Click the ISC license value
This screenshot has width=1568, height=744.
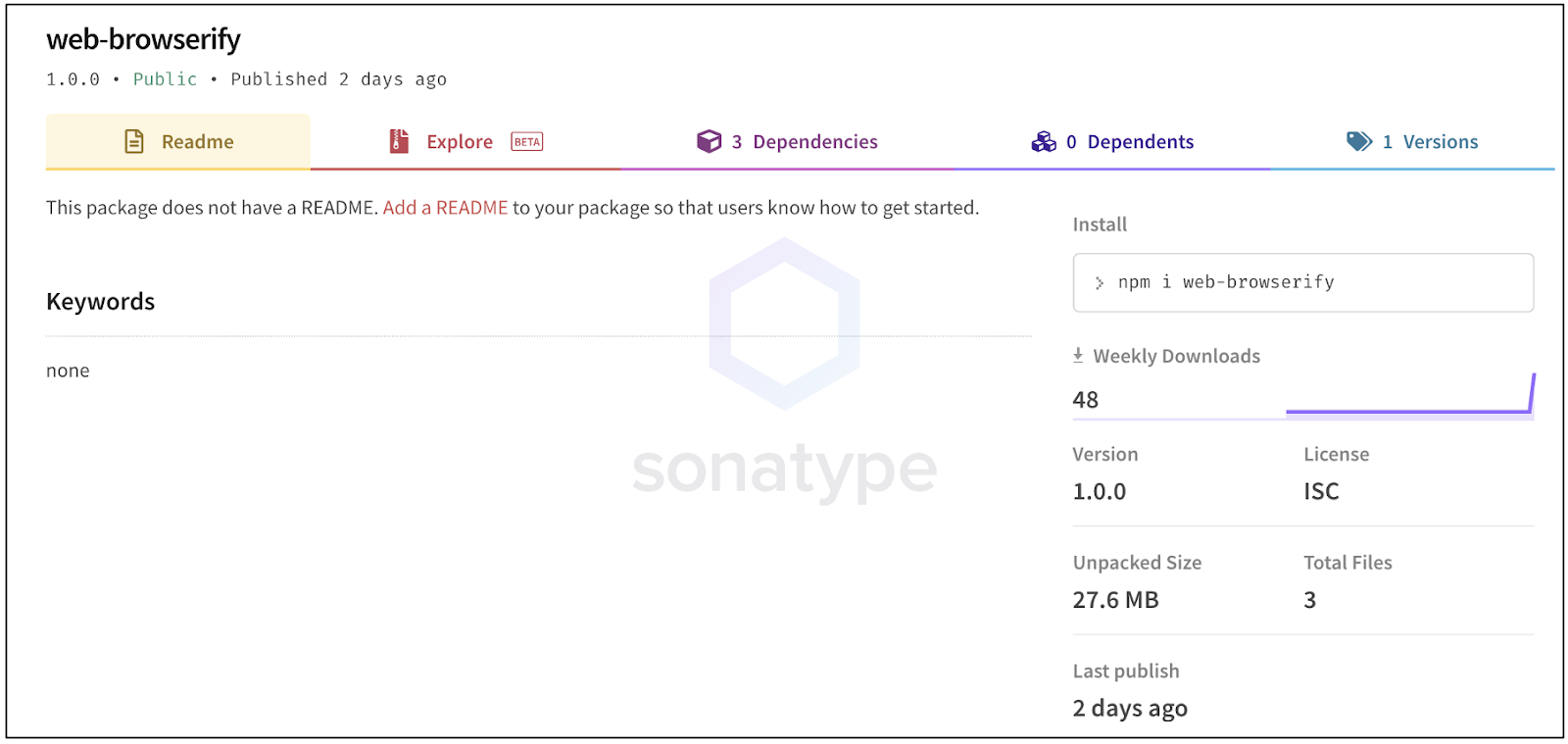pos(1321,491)
